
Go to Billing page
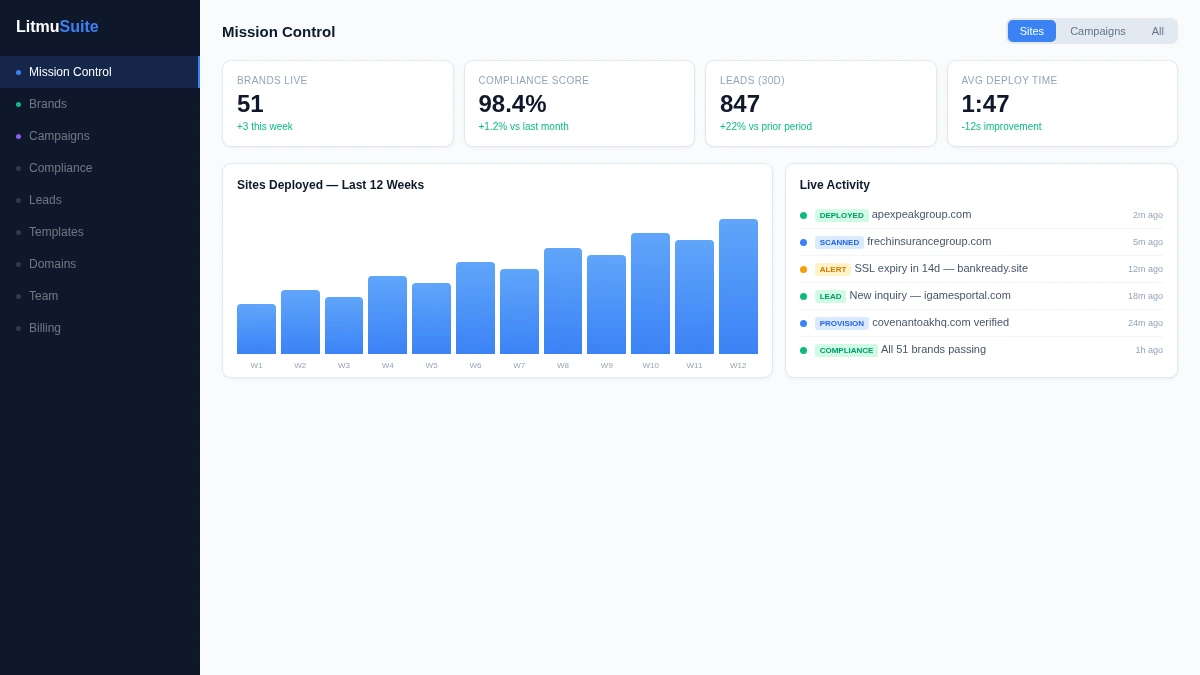click(x=100, y=328)
